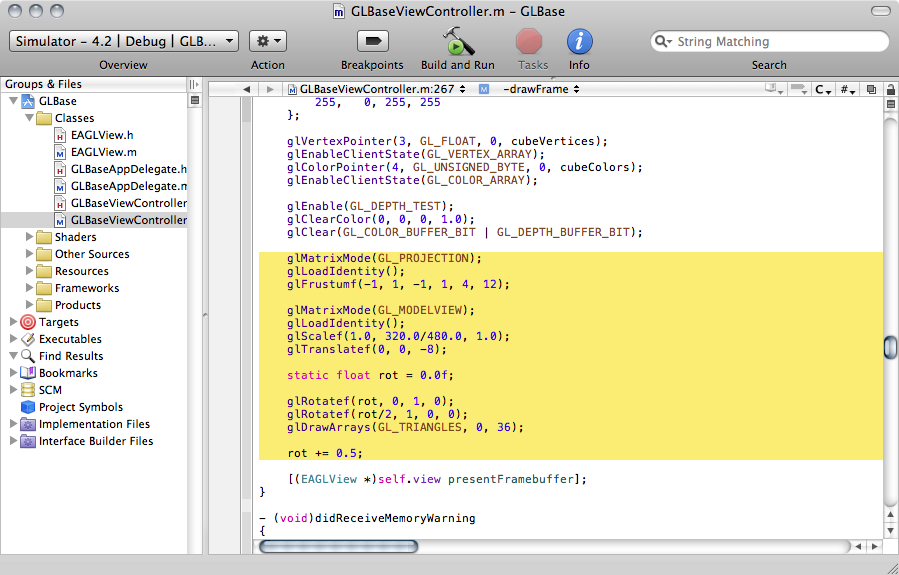Open the breakpoints popup in navigation bar
Screen dimensions: 899x575
click(x=799, y=89)
